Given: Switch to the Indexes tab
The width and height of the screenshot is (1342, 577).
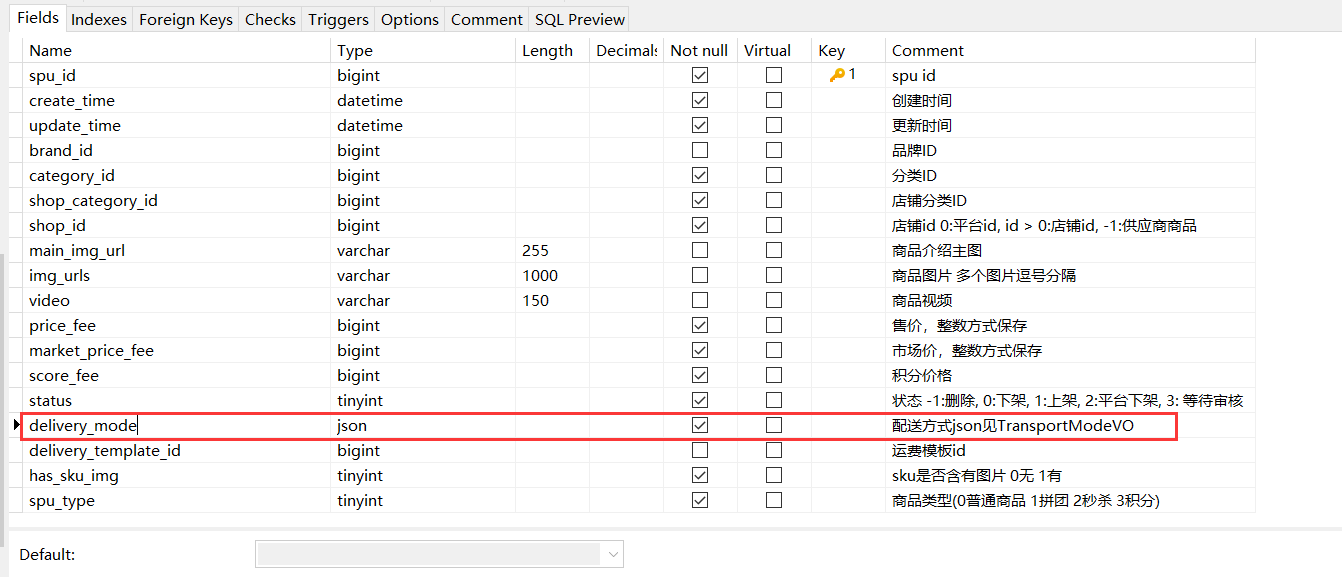Looking at the screenshot, I should (98, 18).
